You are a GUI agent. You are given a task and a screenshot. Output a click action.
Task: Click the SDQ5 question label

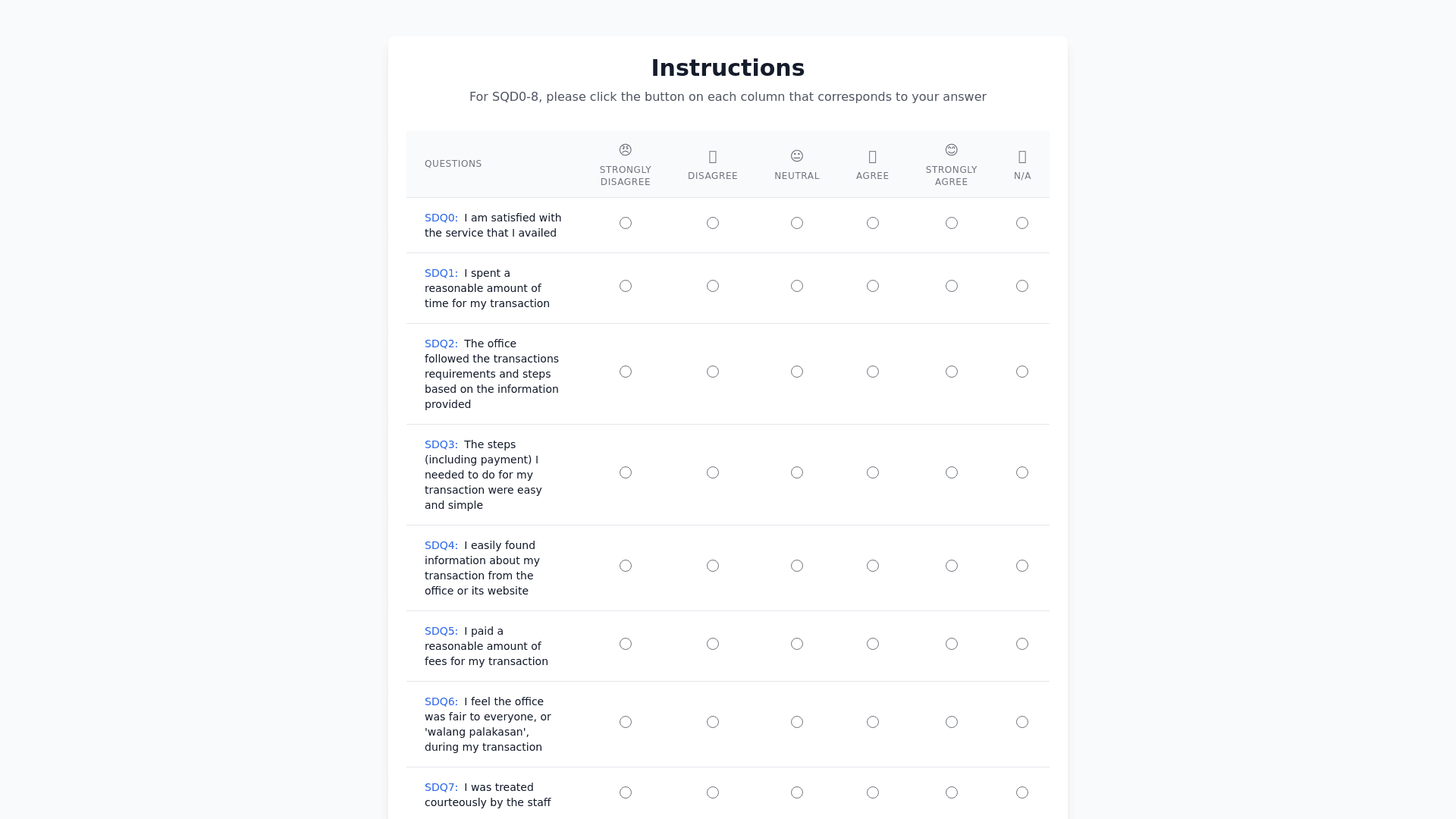coord(441,631)
